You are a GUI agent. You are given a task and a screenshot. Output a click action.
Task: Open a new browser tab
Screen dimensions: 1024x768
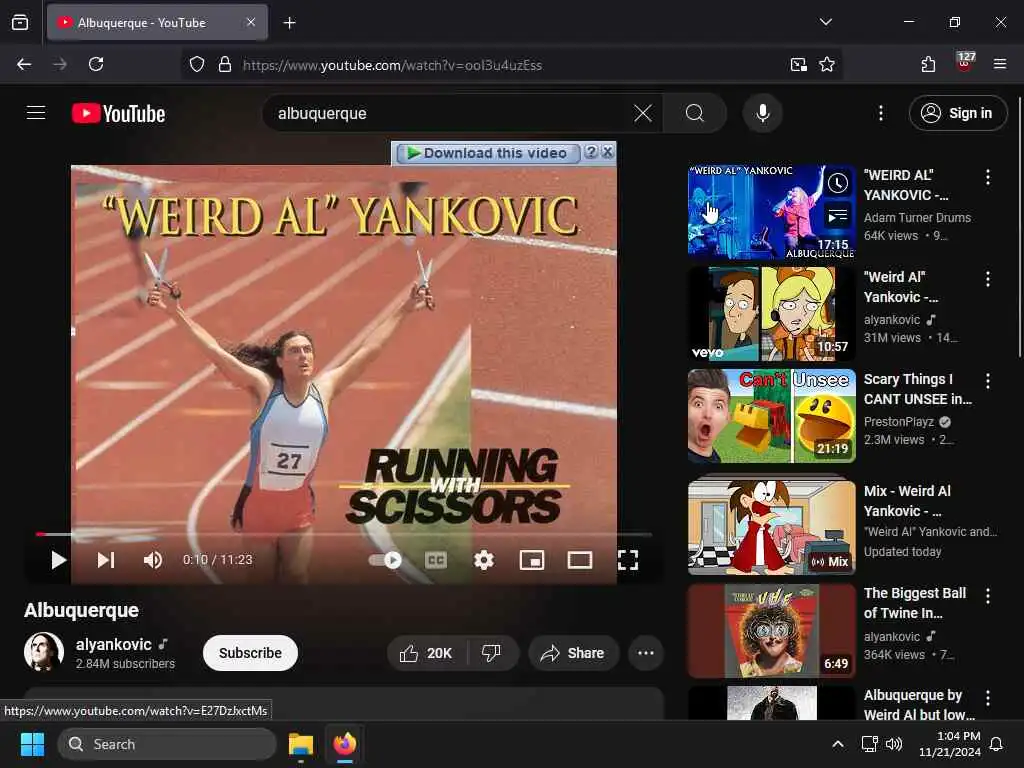click(x=289, y=23)
